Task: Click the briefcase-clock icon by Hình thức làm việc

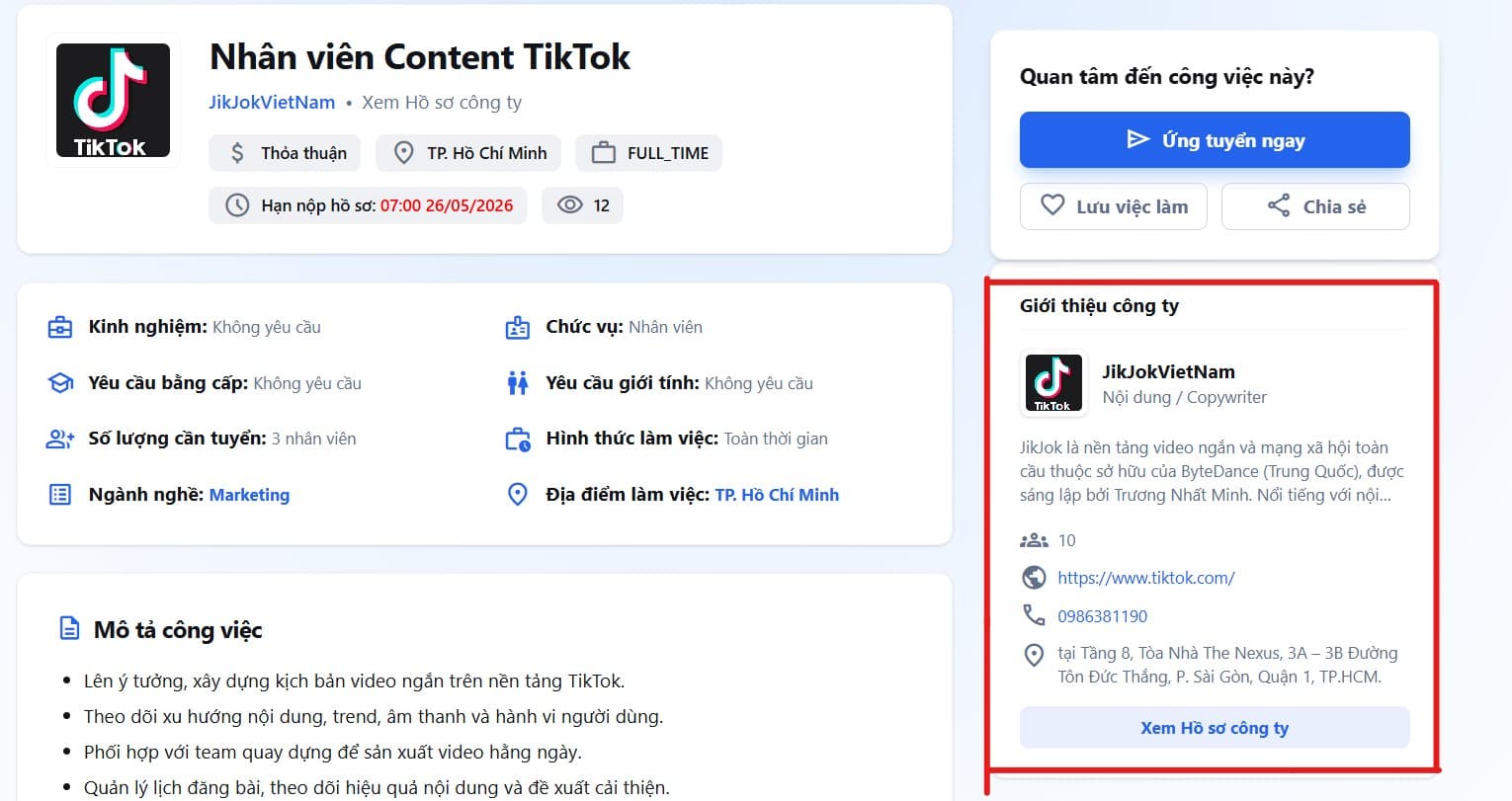Action: click(518, 440)
